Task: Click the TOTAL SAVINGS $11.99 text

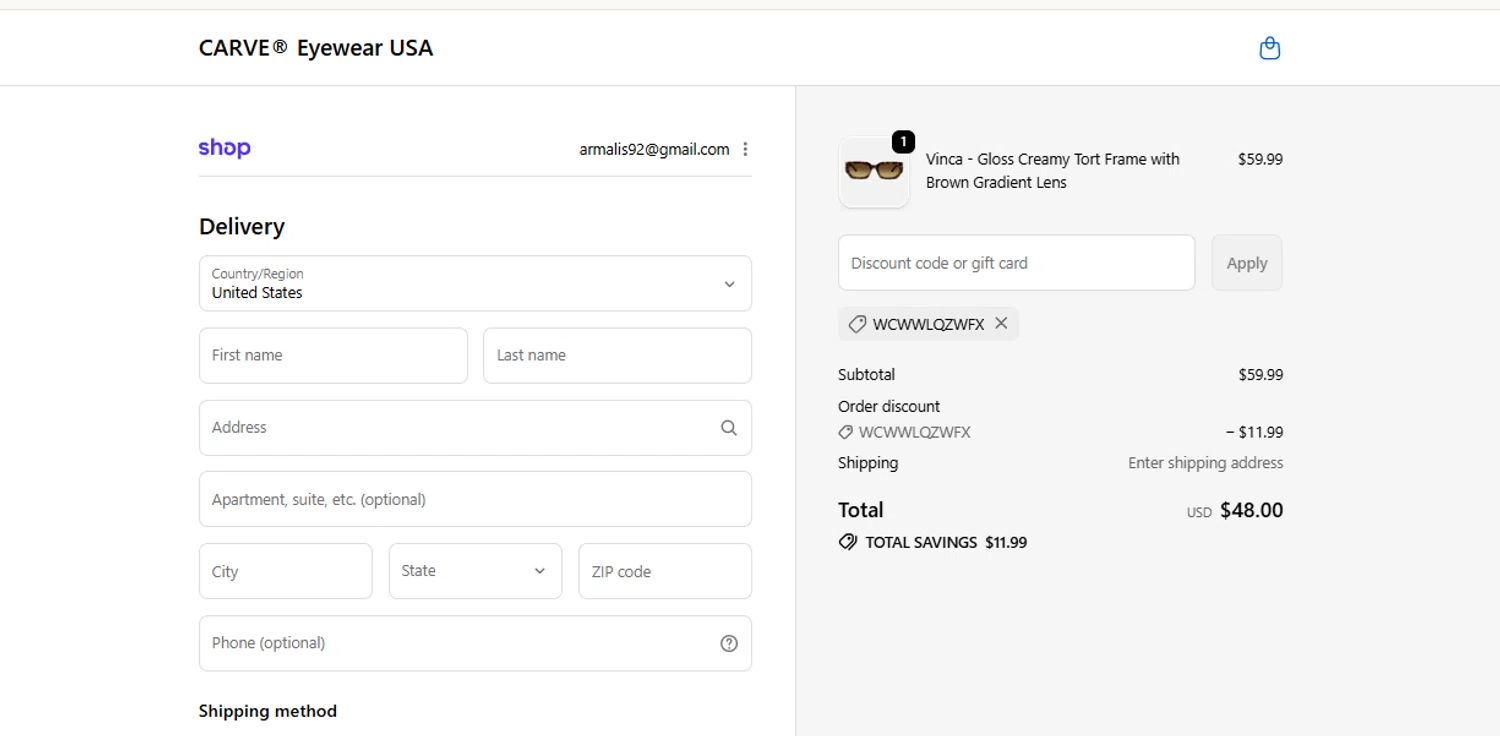Action: pyautogui.click(x=946, y=542)
